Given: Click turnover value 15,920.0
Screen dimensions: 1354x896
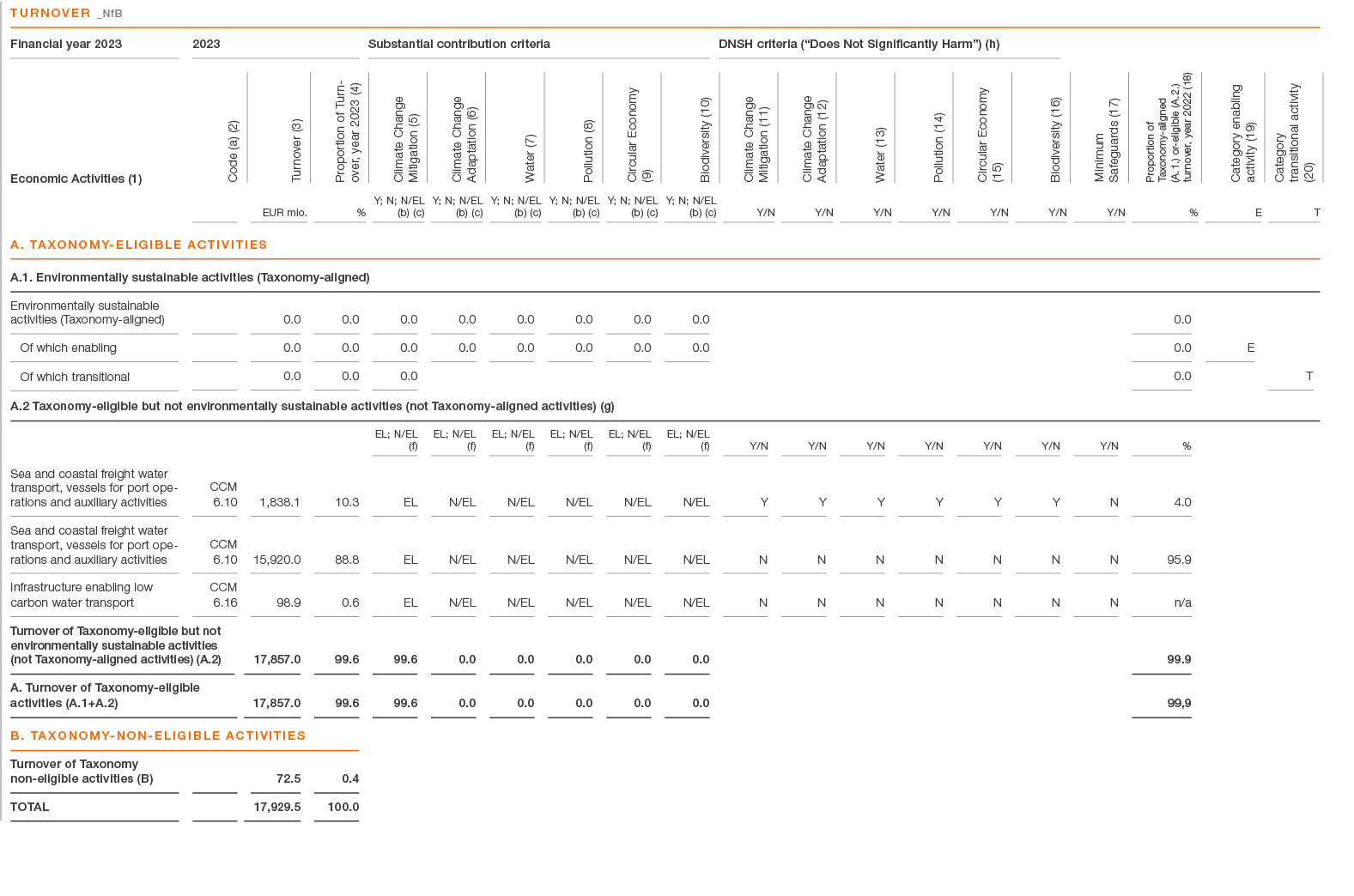Looking at the screenshot, I should (276, 560).
